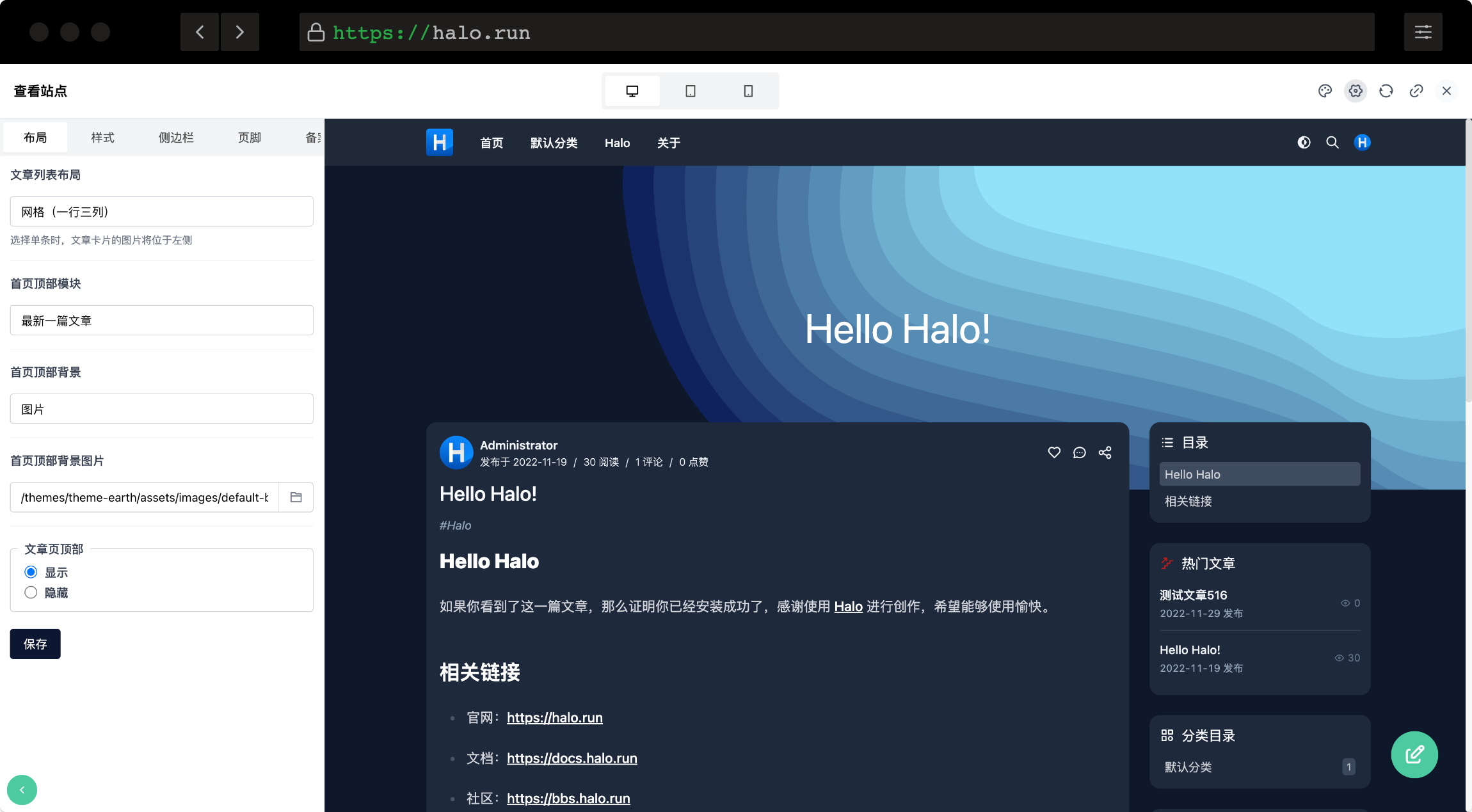The height and width of the screenshot is (812, 1472).
Task: Open the 首页顶部模块 dropdown
Action: (x=161, y=320)
